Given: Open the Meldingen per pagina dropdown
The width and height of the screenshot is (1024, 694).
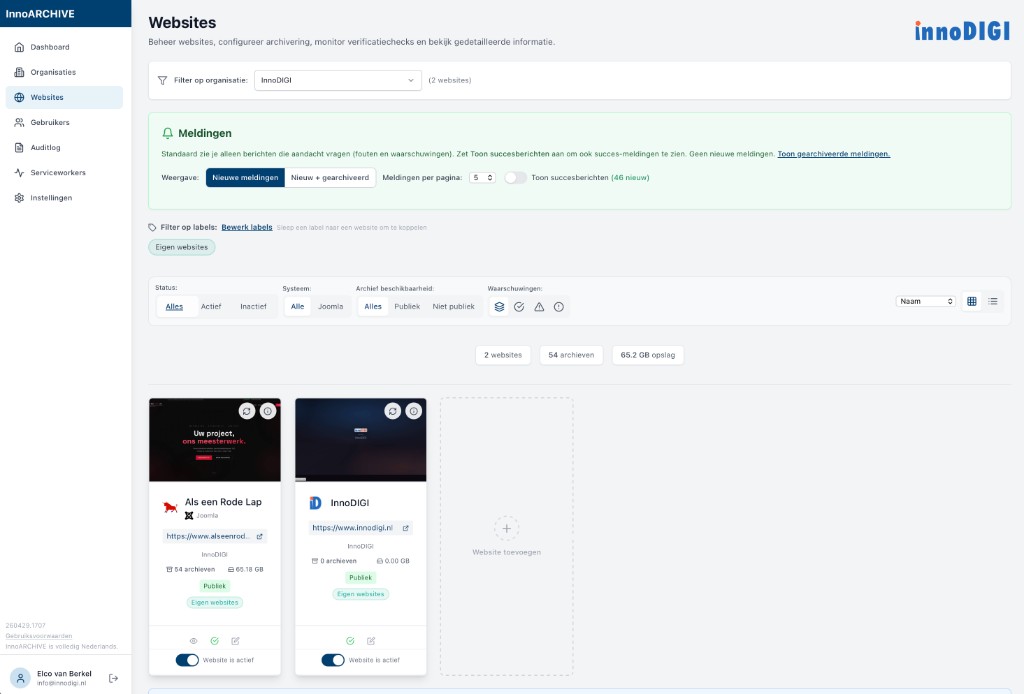Looking at the screenshot, I should (x=483, y=177).
